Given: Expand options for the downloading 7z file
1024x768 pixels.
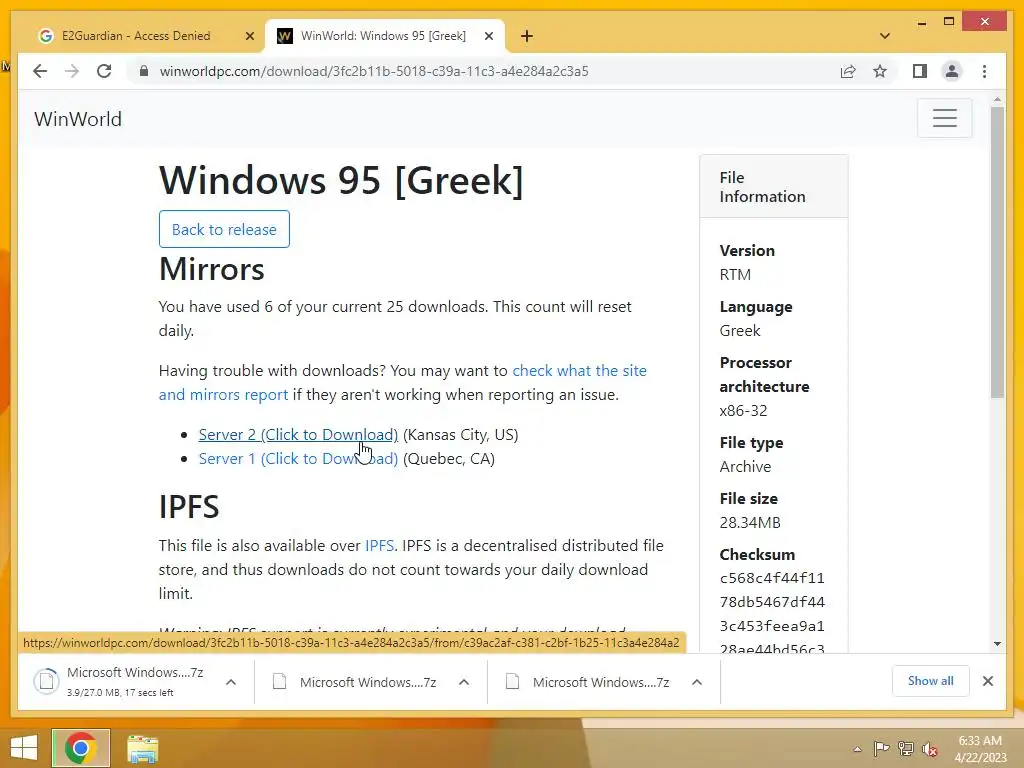Looking at the screenshot, I should coord(231,682).
